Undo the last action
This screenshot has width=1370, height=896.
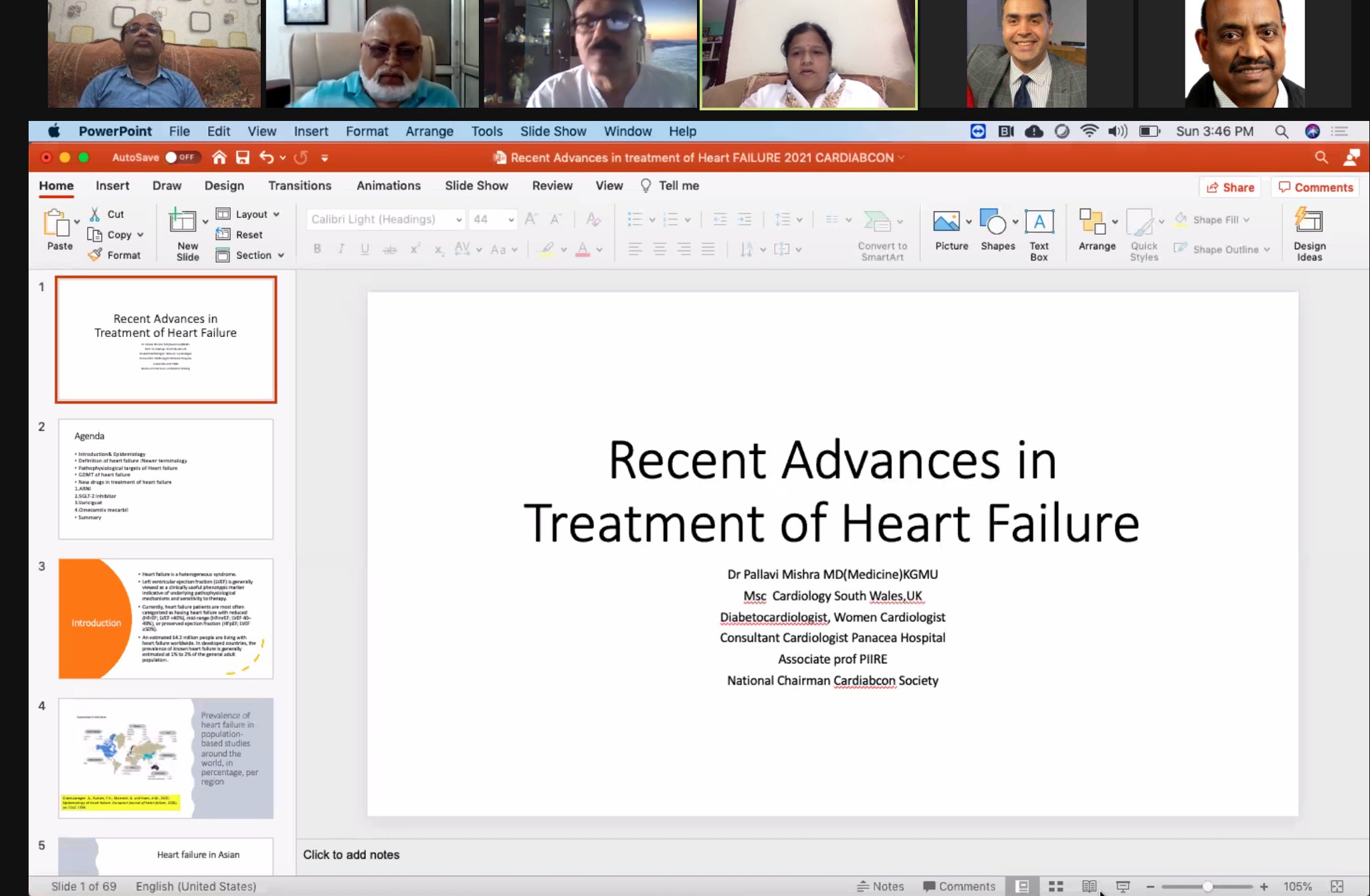point(266,158)
